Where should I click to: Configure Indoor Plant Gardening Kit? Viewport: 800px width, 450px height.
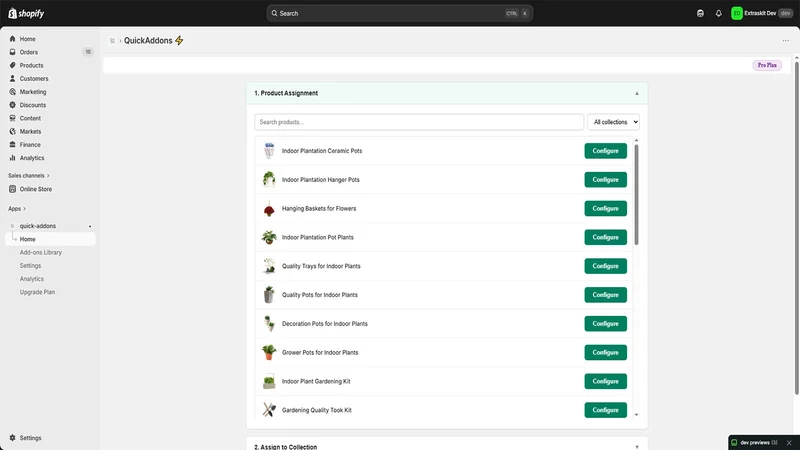(x=605, y=382)
